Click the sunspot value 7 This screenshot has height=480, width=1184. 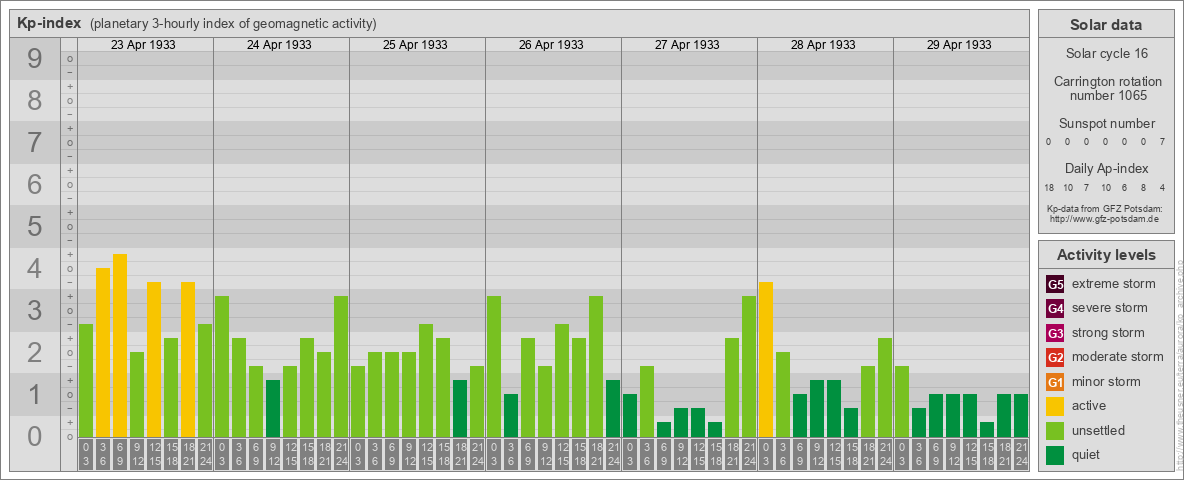(x=1164, y=142)
